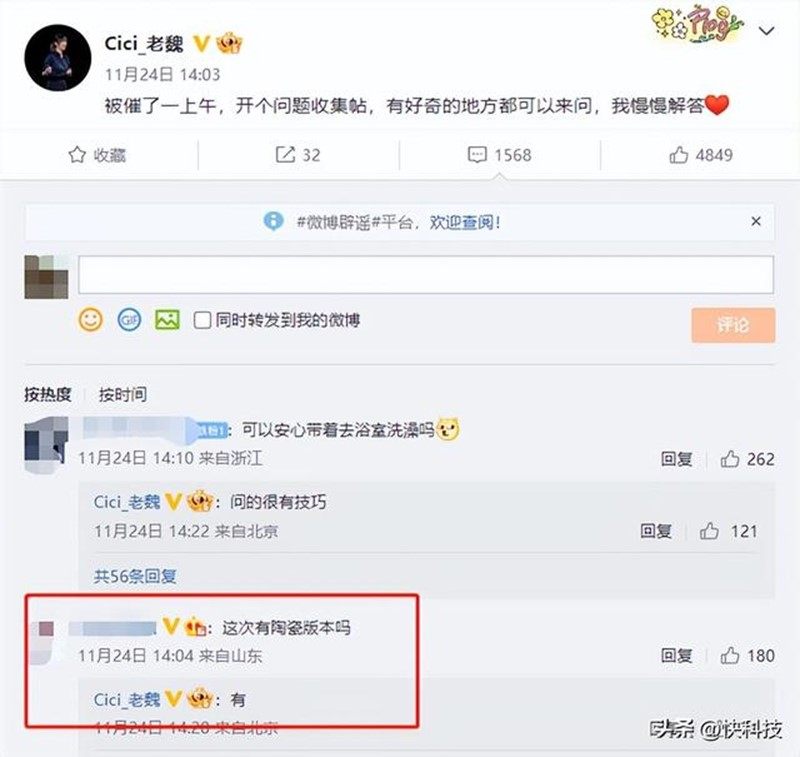The image size is (800, 757).
Task: Open Cici_老魏's profile avatar
Action: 58,58
